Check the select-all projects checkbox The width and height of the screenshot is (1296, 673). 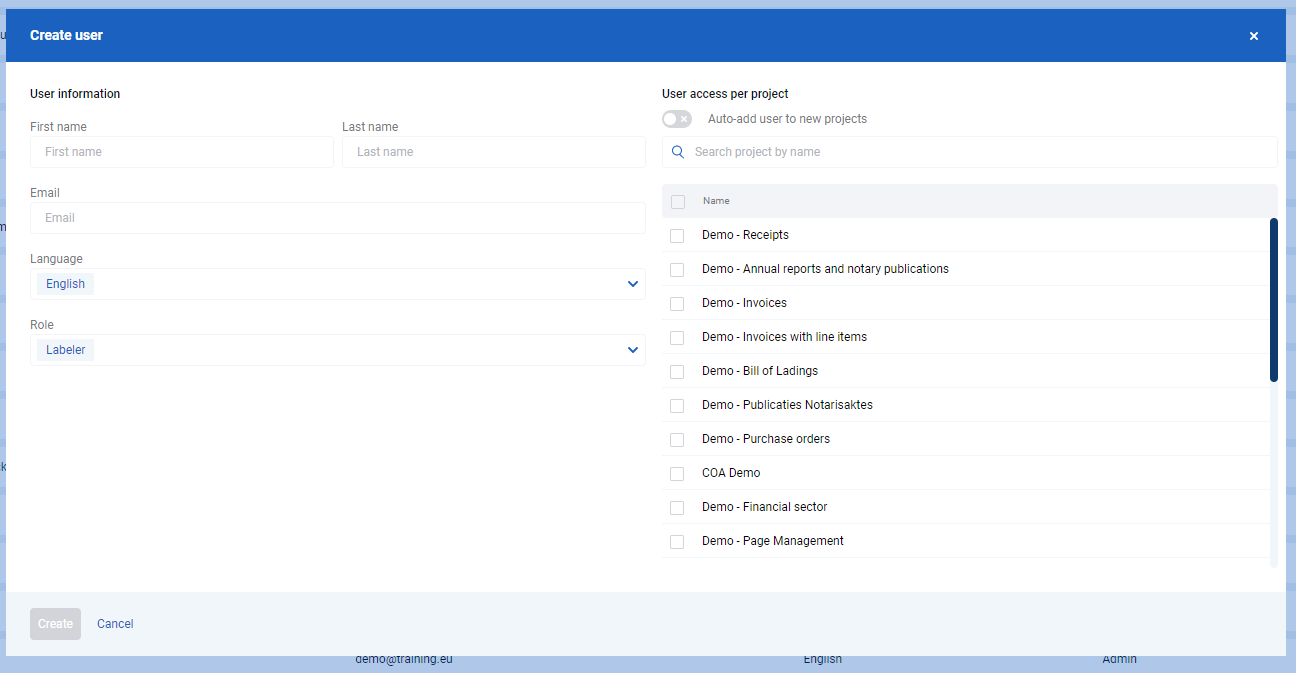coord(678,202)
